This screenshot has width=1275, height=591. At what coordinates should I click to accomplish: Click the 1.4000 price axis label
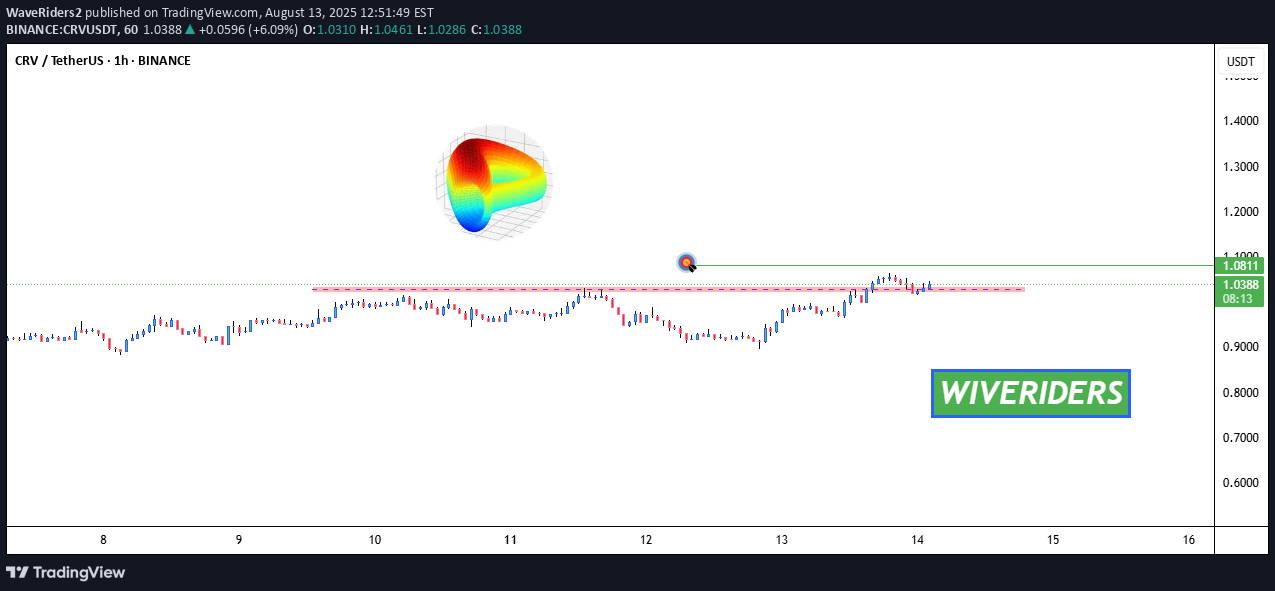(x=1241, y=121)
